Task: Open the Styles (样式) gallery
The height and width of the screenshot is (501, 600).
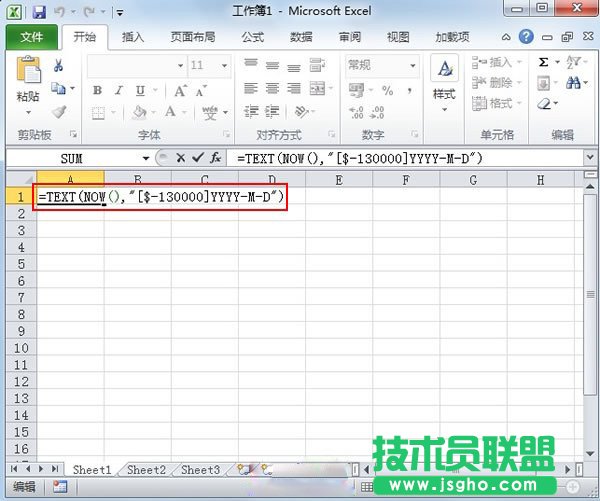Action: pos(444,83)
